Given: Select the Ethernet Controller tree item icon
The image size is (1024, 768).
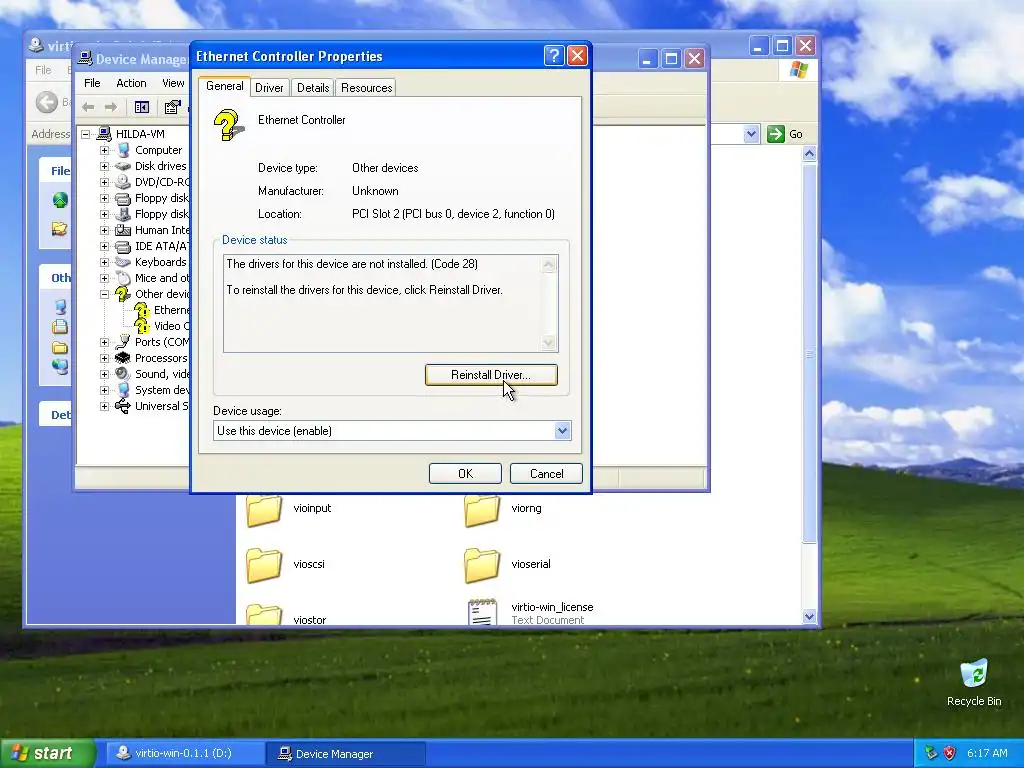Looking at the screenshot, I should pos(142,310).
